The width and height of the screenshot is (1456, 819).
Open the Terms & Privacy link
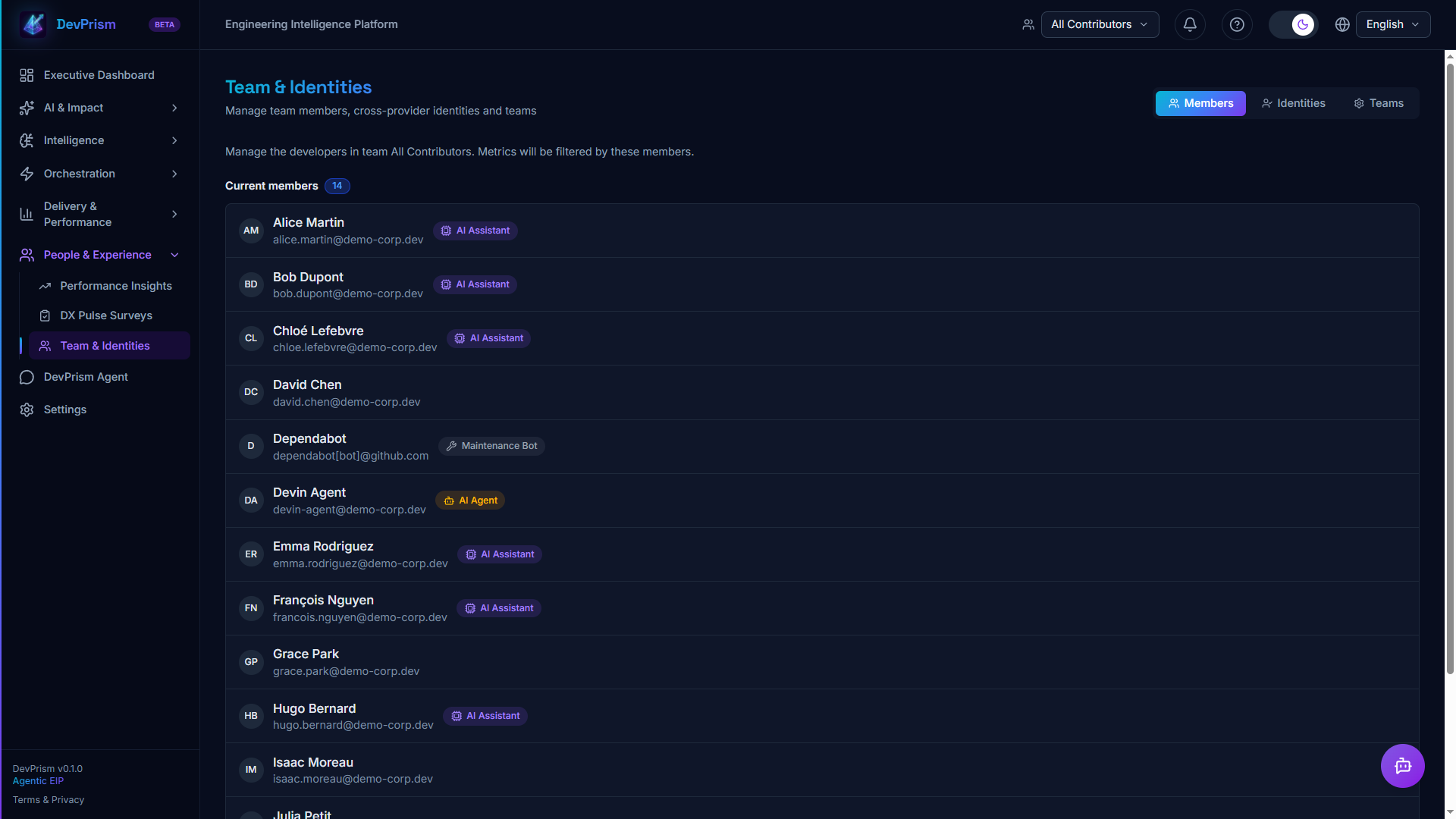(49, 800)
